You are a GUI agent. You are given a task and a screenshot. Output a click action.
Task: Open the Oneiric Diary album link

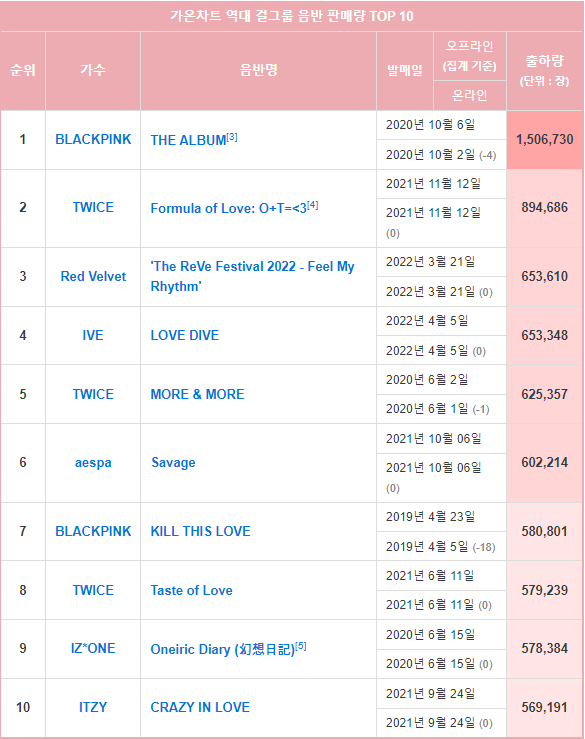[x=222, y=649]
